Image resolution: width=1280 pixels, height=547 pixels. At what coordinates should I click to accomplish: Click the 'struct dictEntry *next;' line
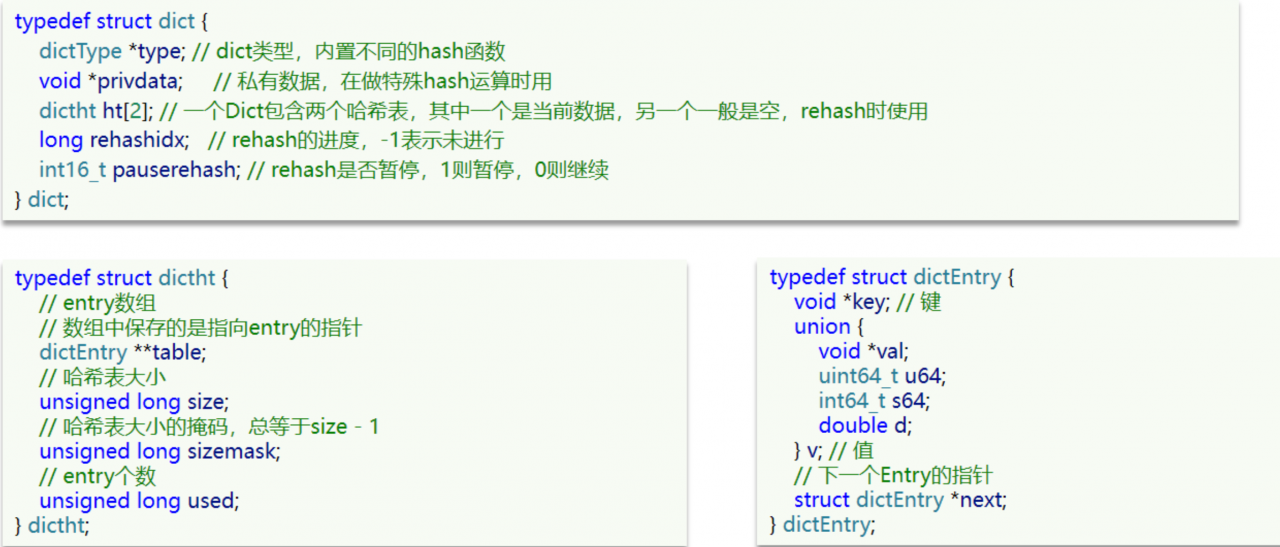pyautogui.click(x=900, y=499)
